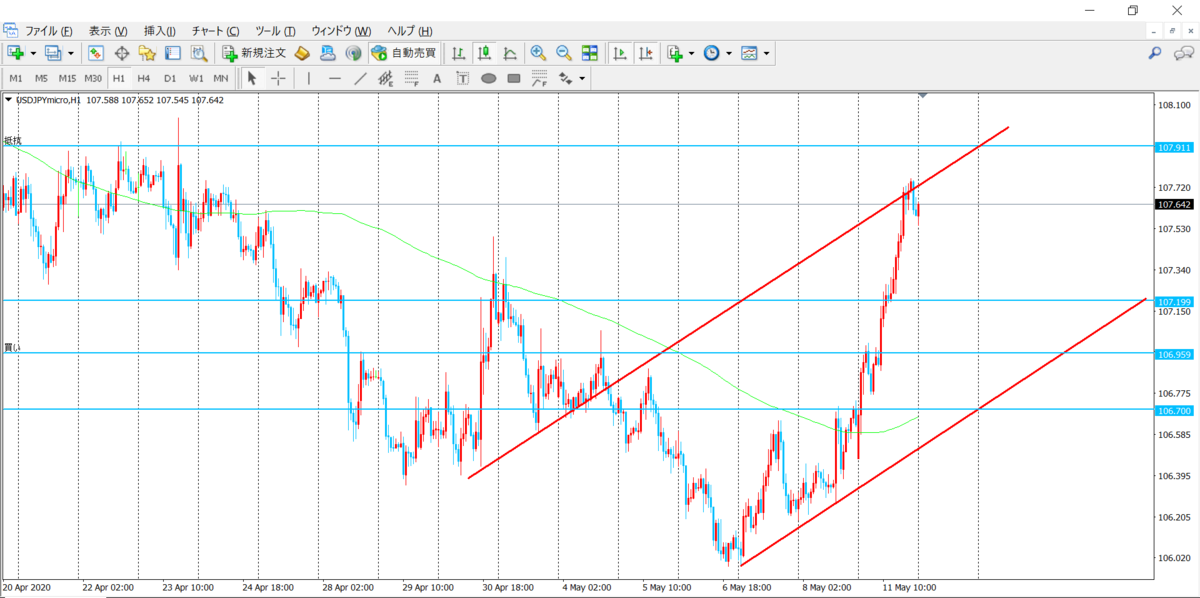The width and height of the screenshot is (1200, 598).
Task: Zoom in on the chart
Action: point(538,53)
